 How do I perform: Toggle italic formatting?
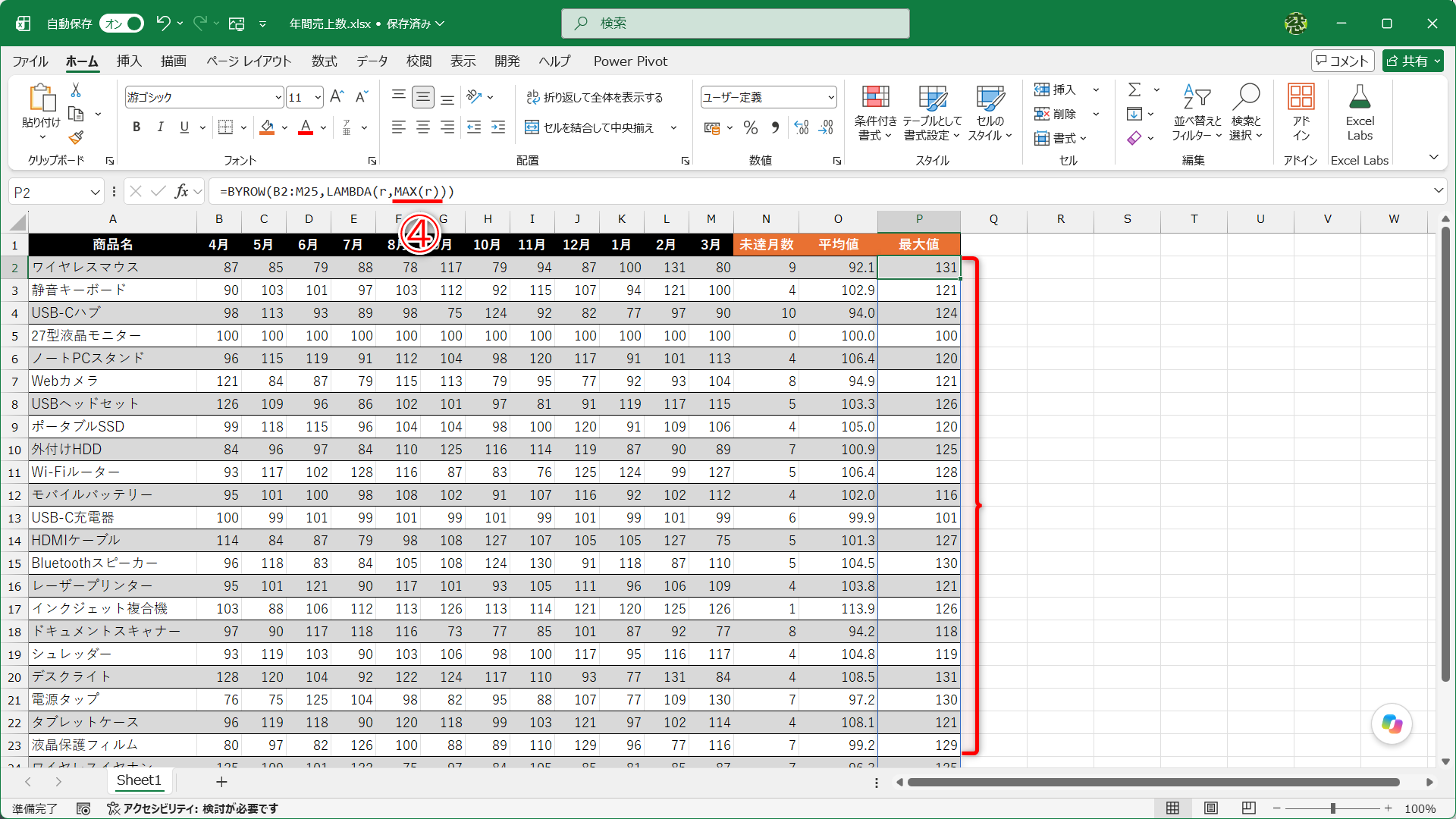click(x=160, y=127)
